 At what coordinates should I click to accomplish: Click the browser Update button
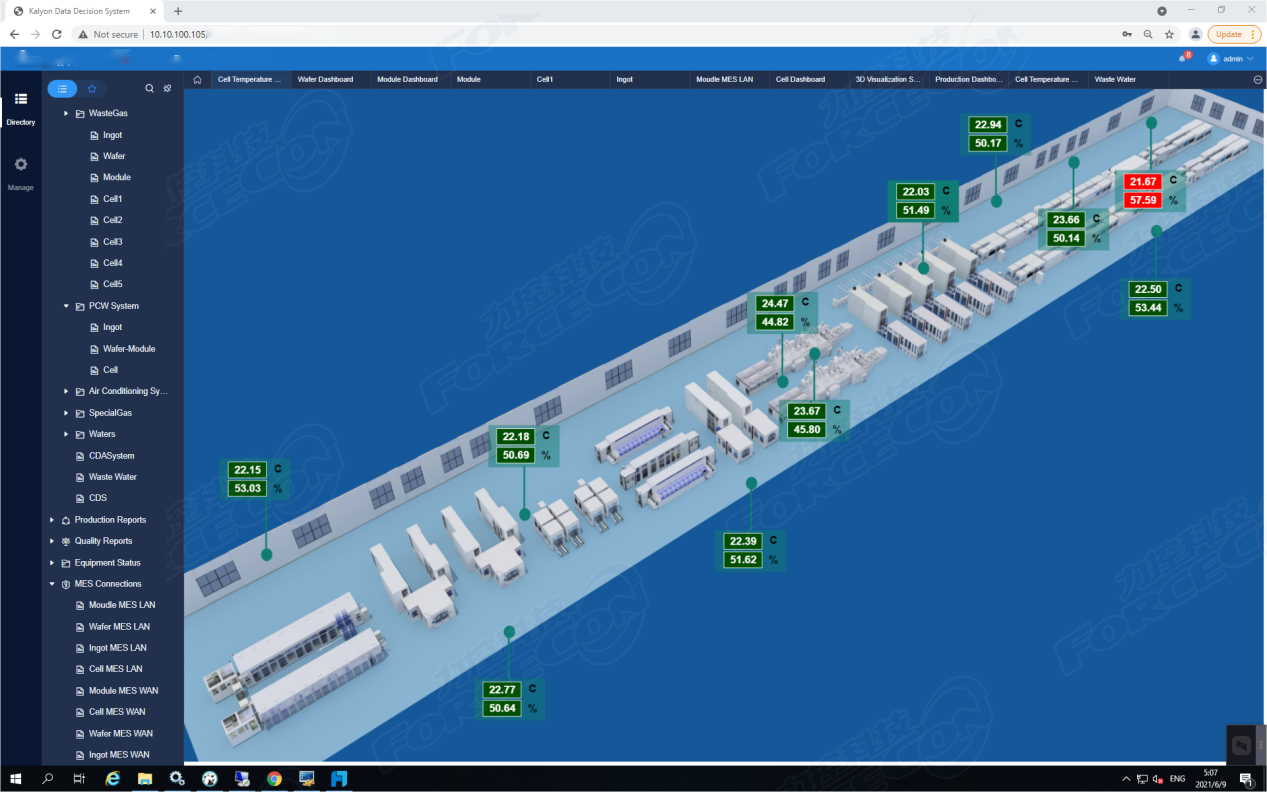coord(1234,34)
